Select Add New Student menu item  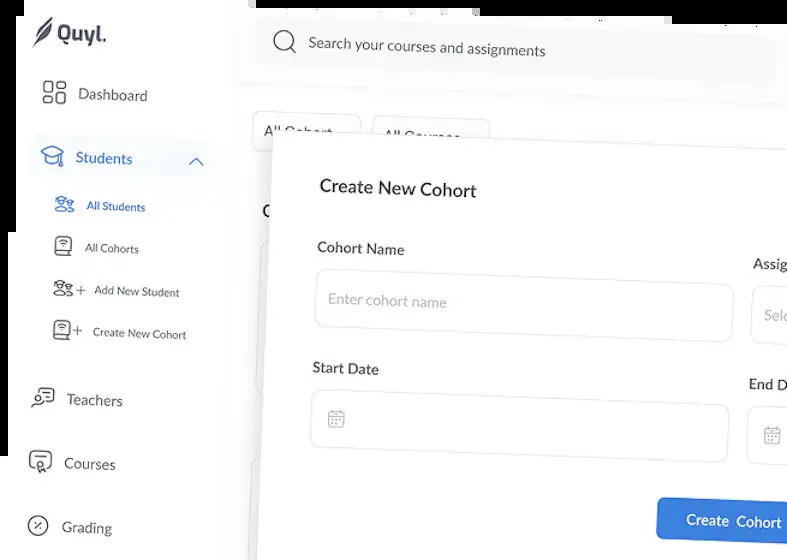[137, 291]
